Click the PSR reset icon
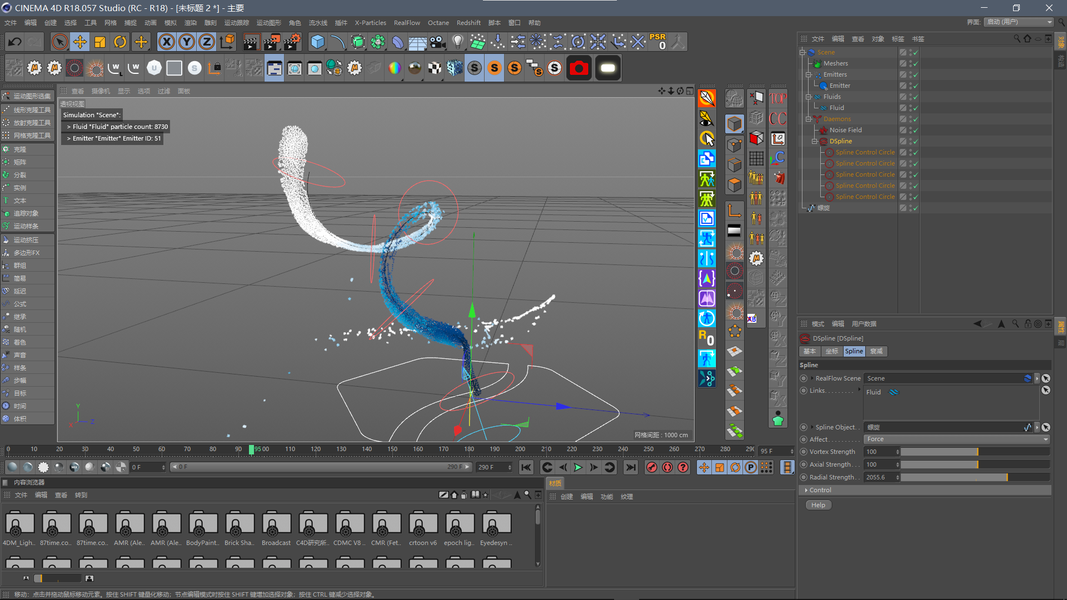 [x=658, y=42]
